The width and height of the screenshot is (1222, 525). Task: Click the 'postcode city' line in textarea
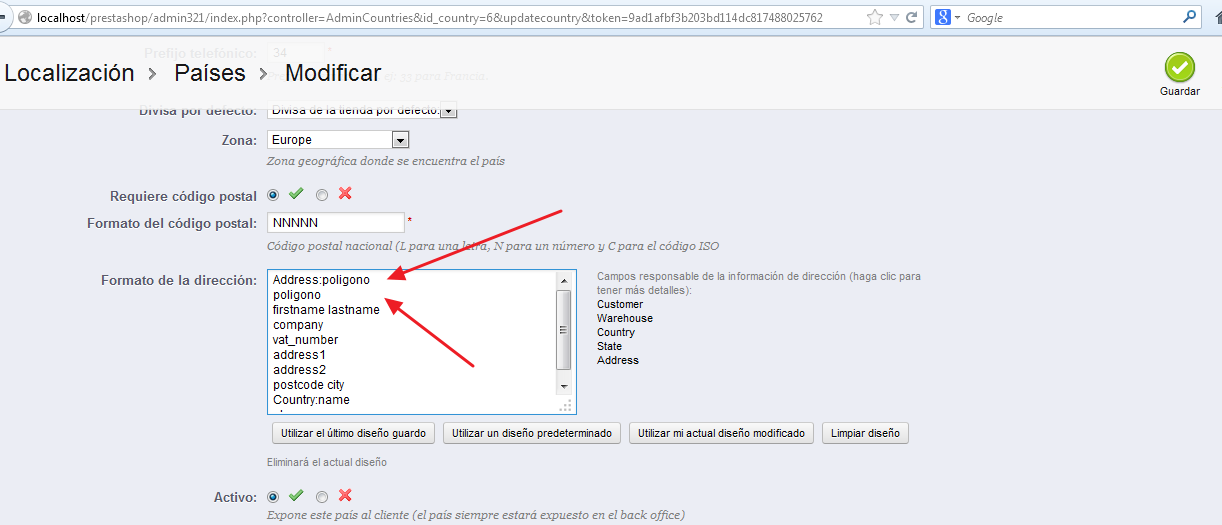click(309, 385)
